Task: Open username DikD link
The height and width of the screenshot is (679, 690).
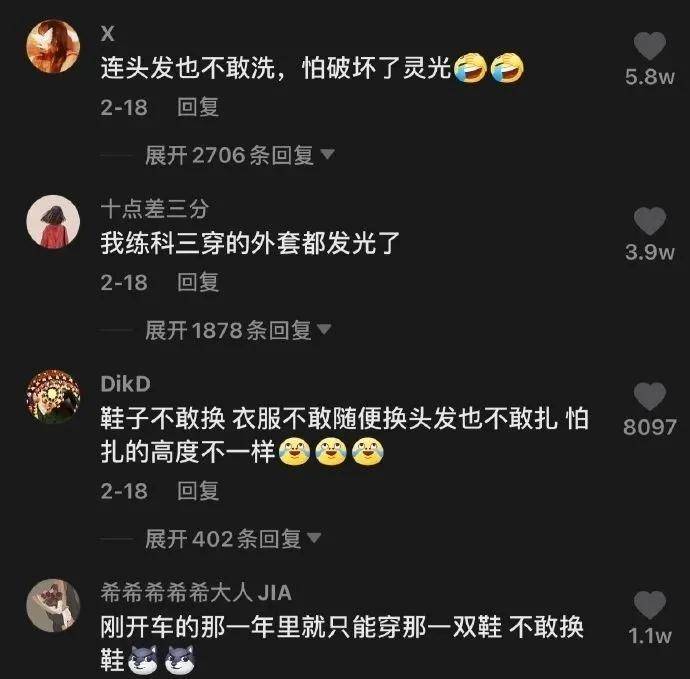Action: 125,384
